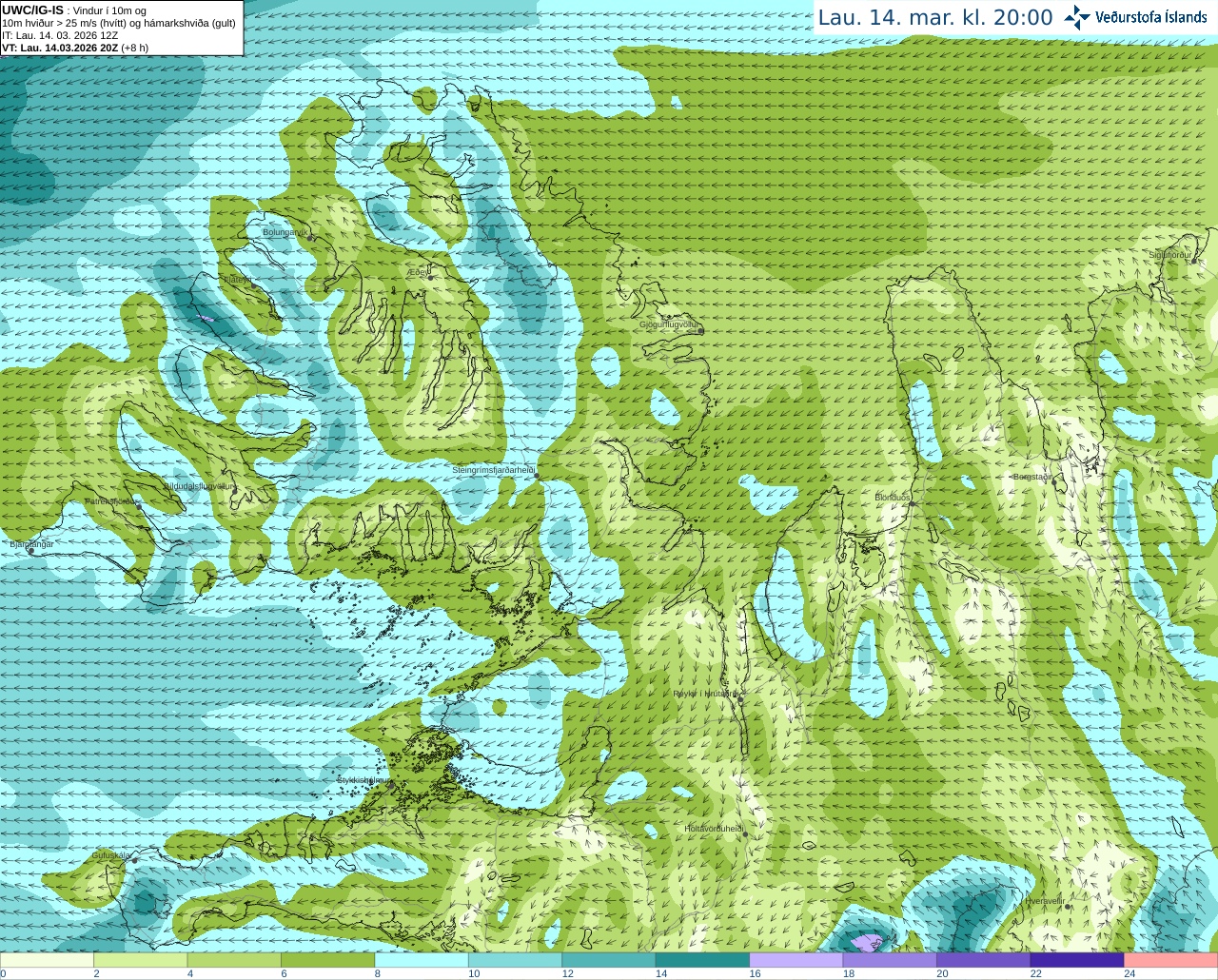Select the Gjögurflugvöllur station label

pyautogui.click(x=670, y=324)
